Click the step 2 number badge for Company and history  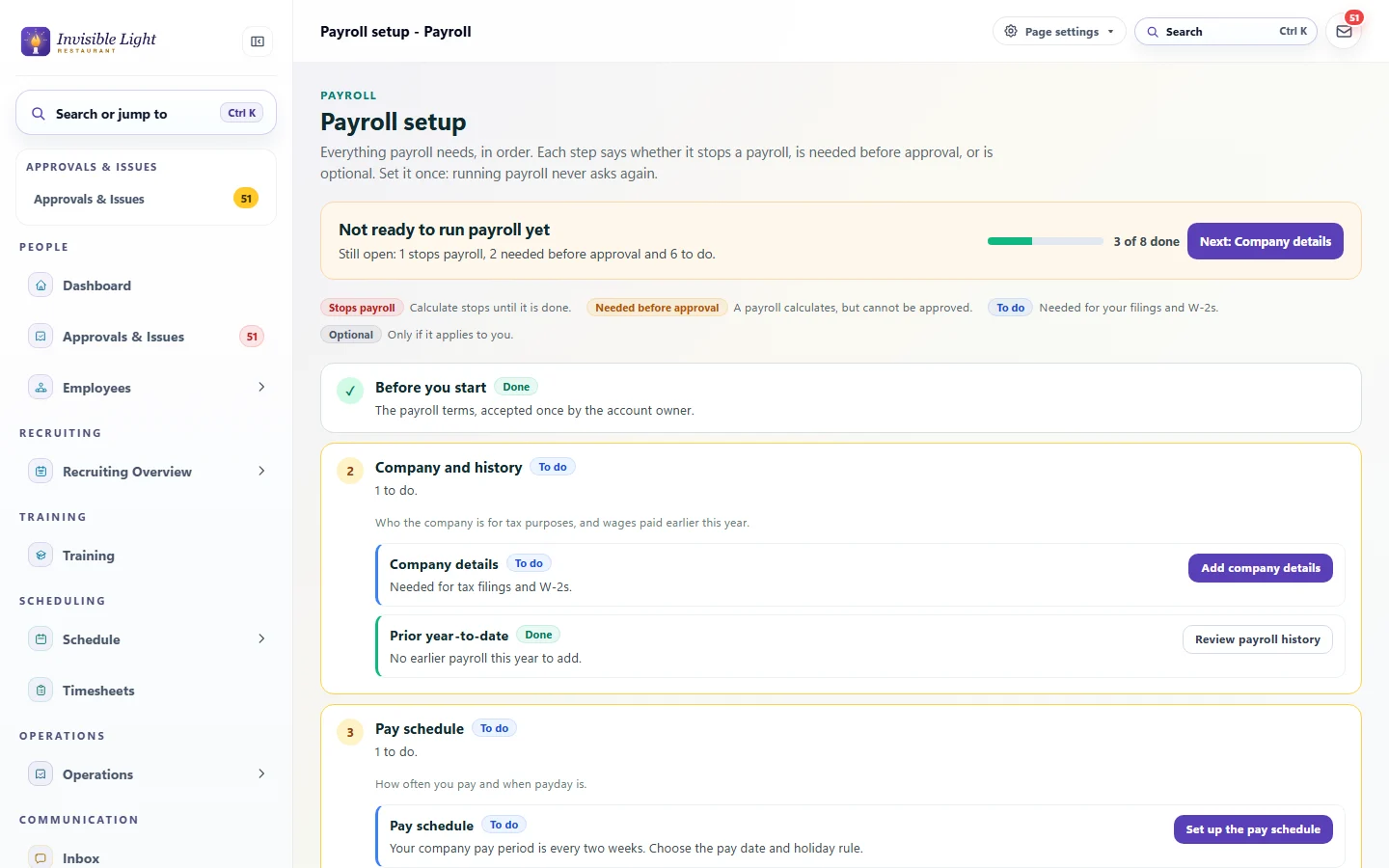pos(350,471)
